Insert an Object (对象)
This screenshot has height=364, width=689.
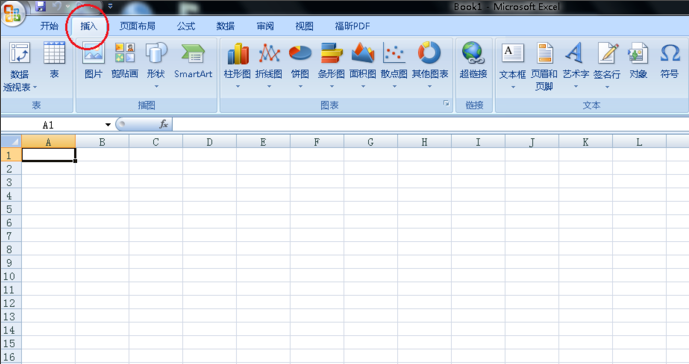[638, 60]
